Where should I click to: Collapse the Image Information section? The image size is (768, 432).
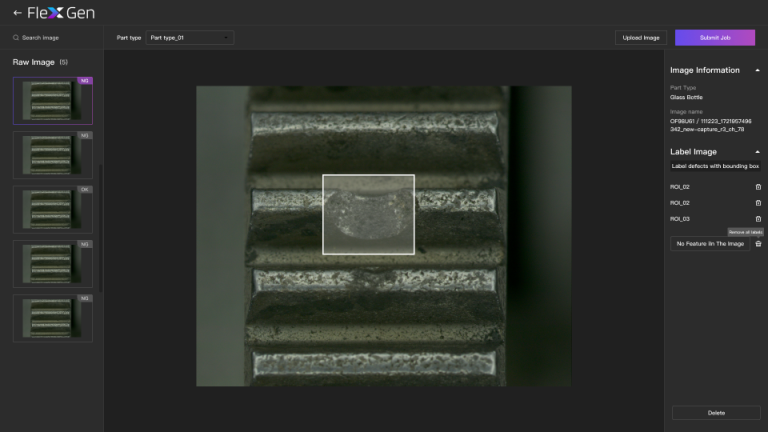click(x=757, y=70)
